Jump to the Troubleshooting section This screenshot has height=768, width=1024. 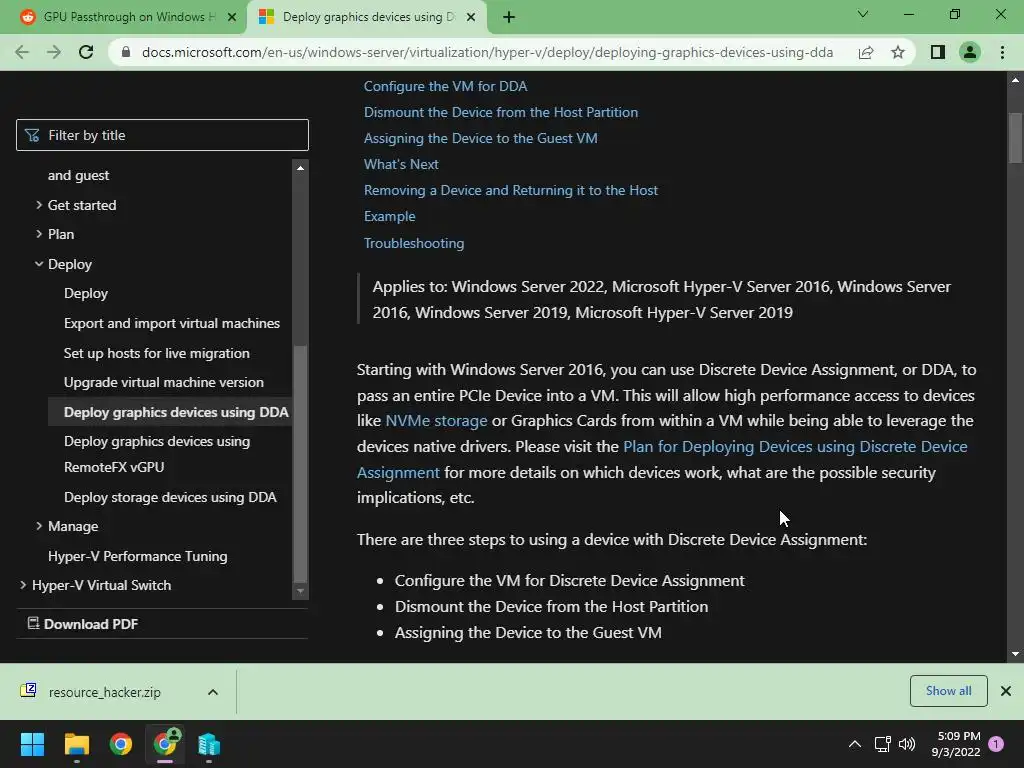tap(414, 243)
